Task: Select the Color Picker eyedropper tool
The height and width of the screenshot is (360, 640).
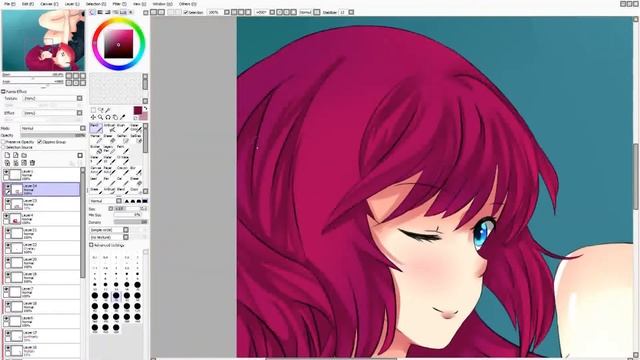Action: point(122,117)
